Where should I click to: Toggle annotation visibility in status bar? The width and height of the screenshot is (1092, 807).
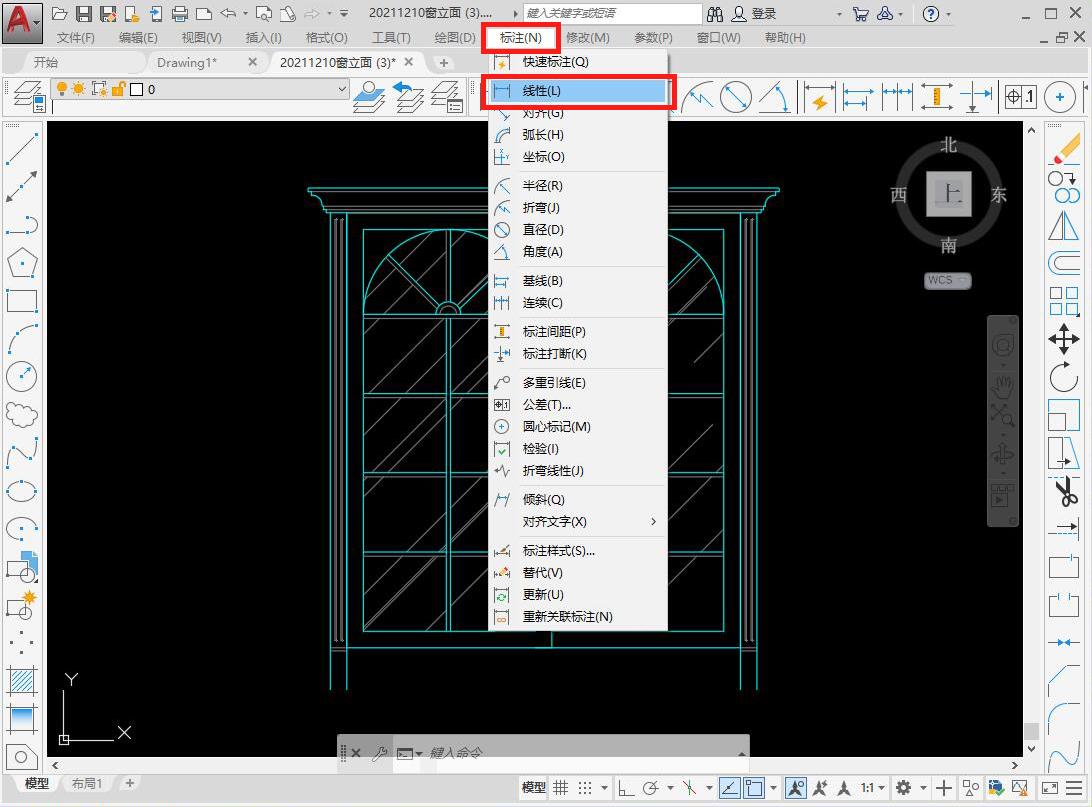click(795, 788)
